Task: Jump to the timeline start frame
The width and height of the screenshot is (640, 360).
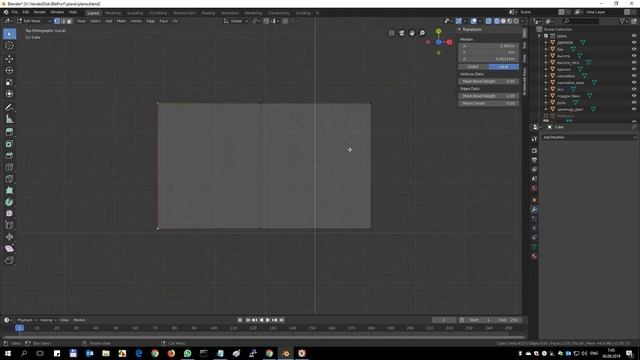Action: click(248, 320)
